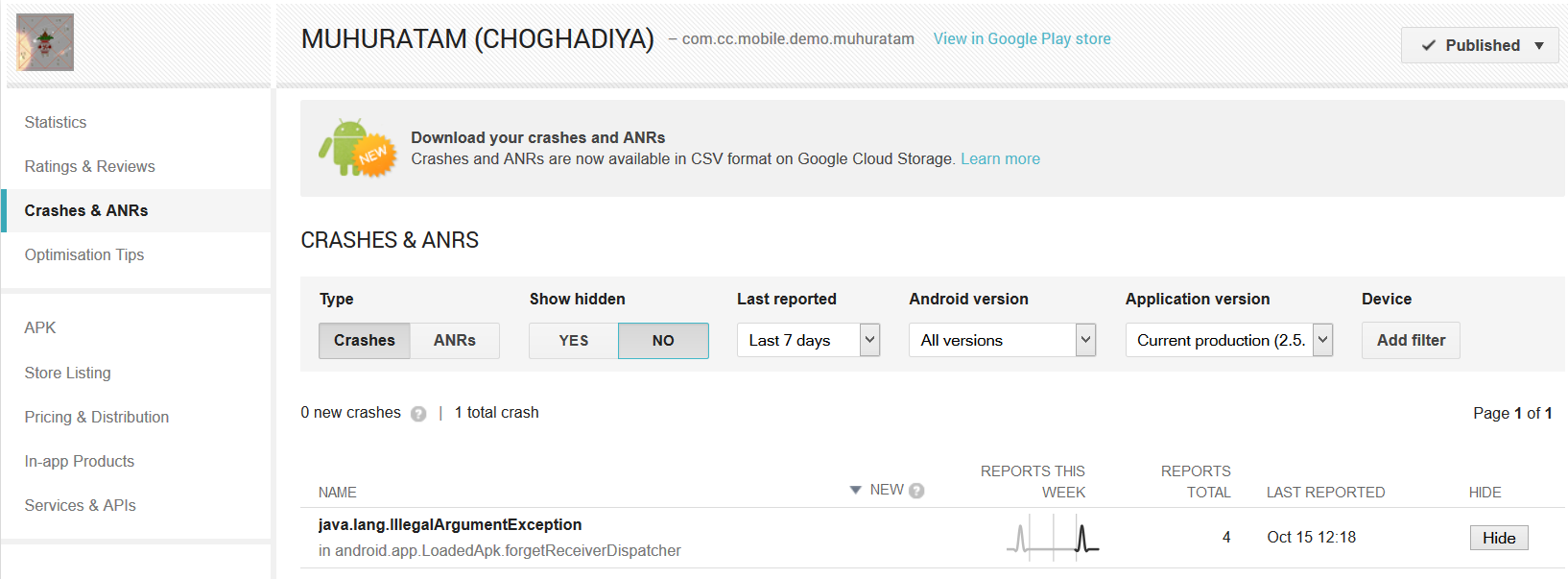Open the Last 7 days dropdown
Screen dimensions: 1568x579
coord(808,340)
